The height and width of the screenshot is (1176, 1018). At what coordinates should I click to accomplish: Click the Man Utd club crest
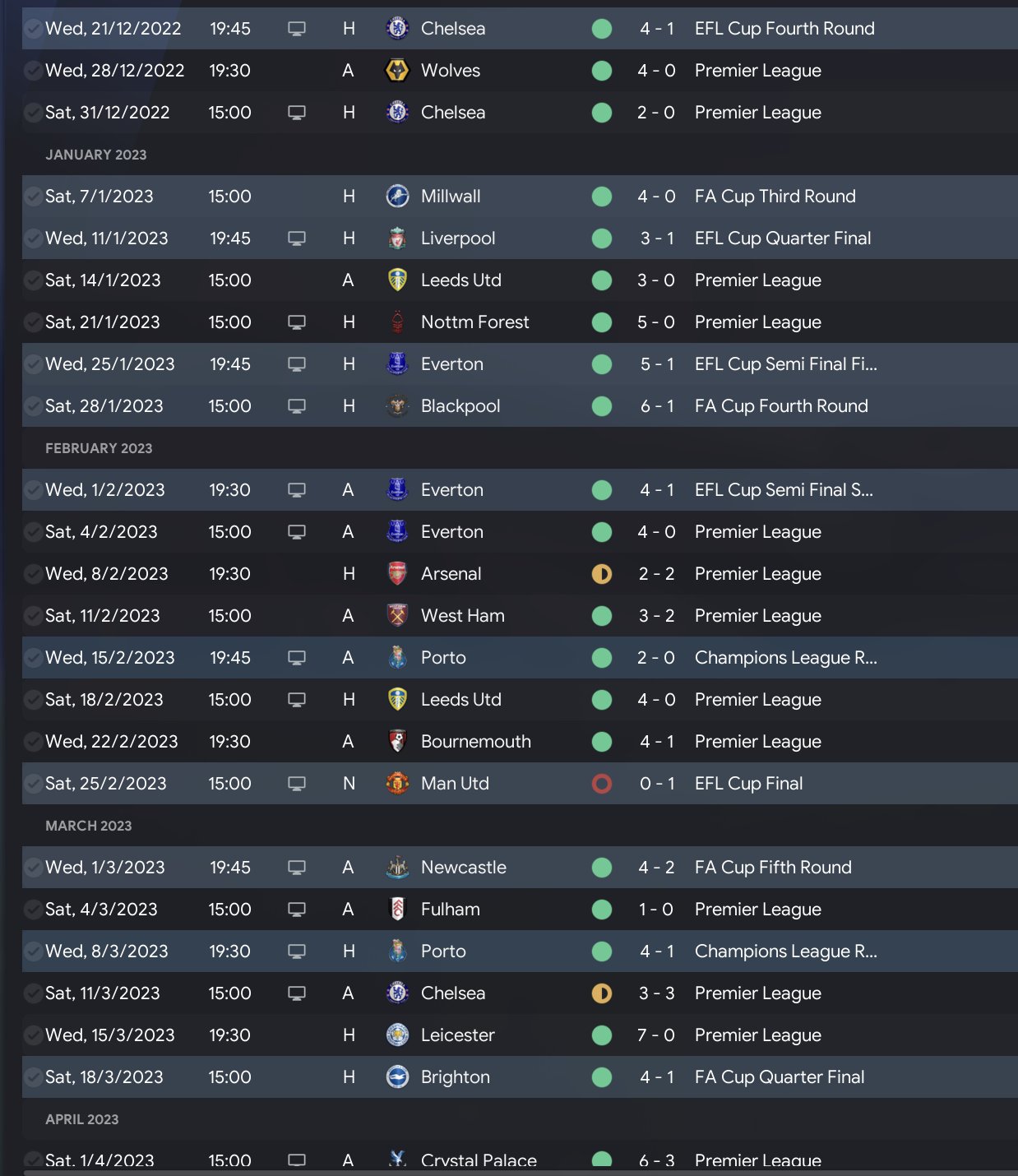point(397,784)
